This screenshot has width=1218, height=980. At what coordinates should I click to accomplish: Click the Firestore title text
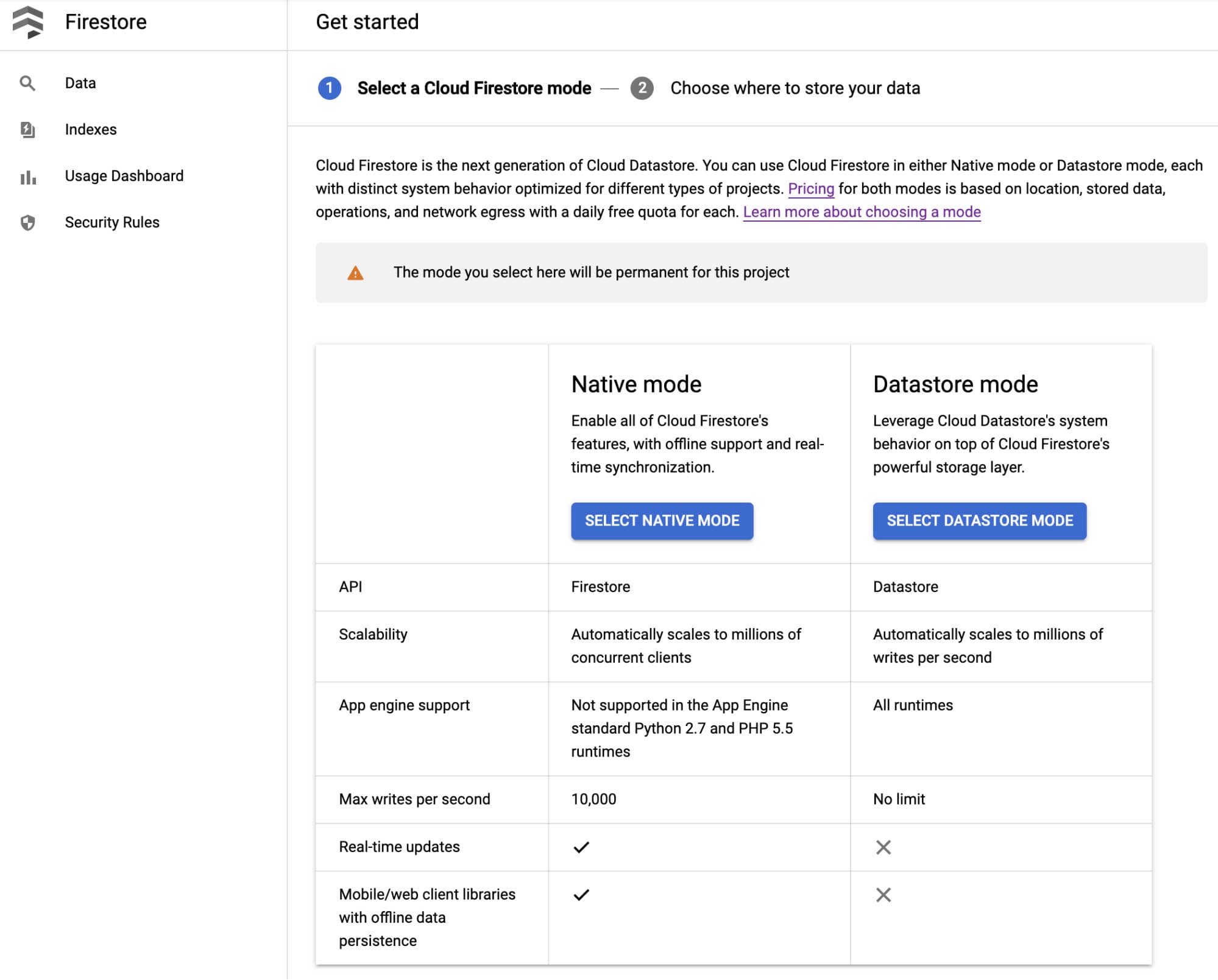coord(106,22)
